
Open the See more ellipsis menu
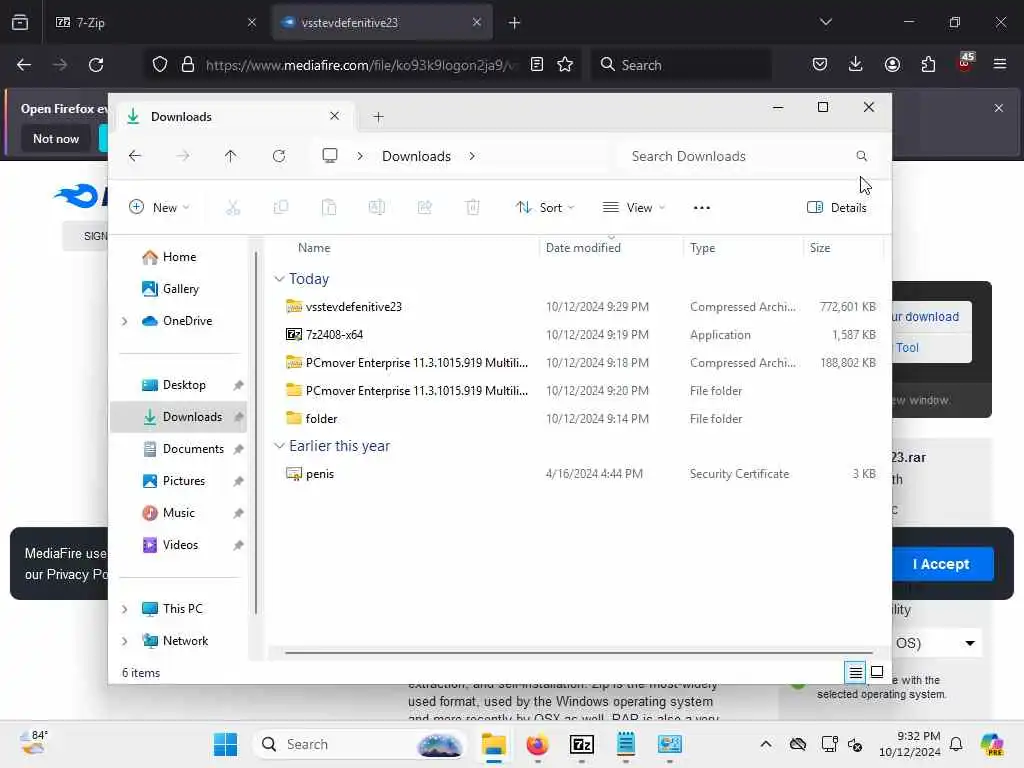coord(701,208)
